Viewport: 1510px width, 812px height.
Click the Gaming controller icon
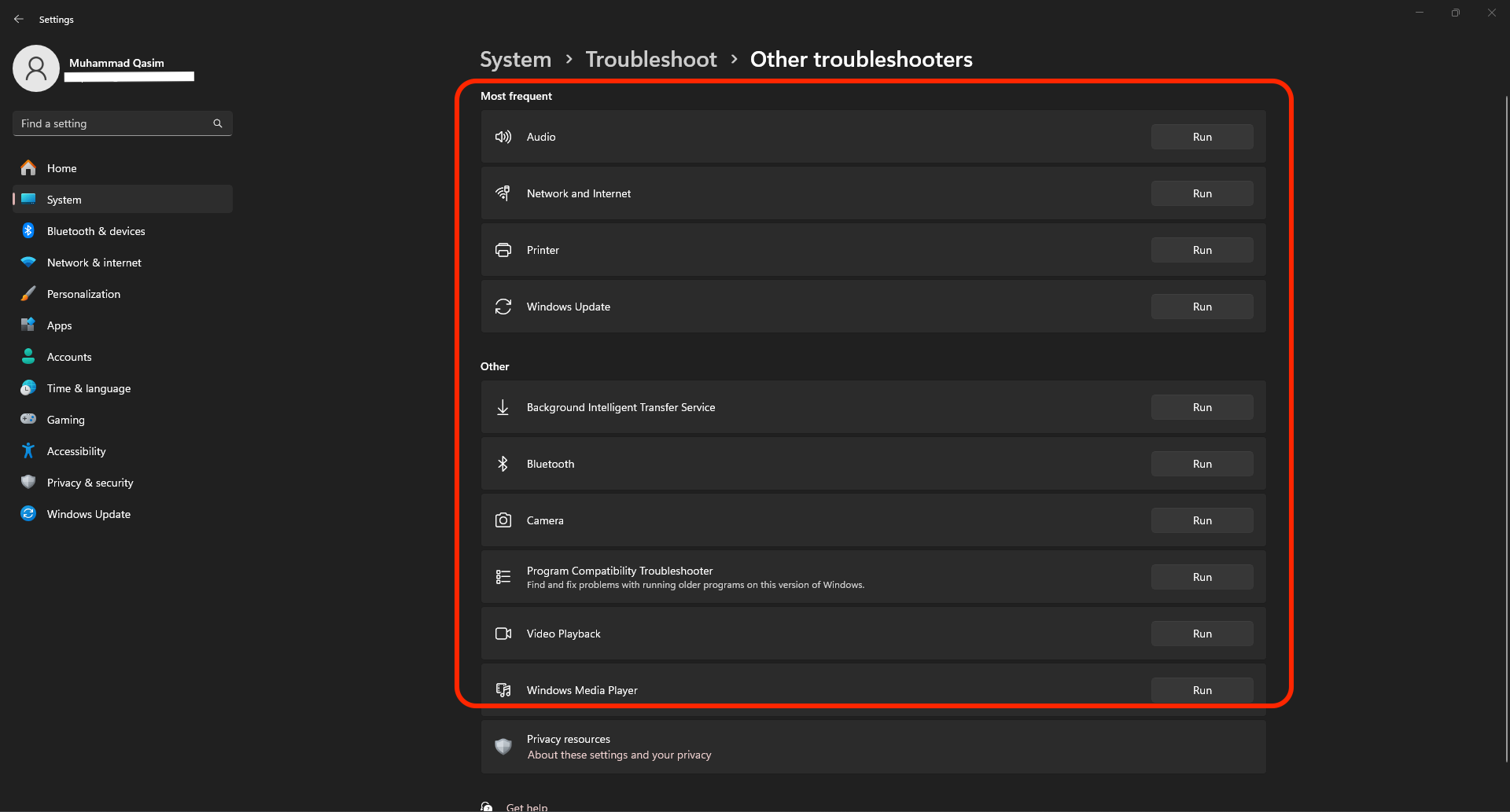click(x=28, y=420)
